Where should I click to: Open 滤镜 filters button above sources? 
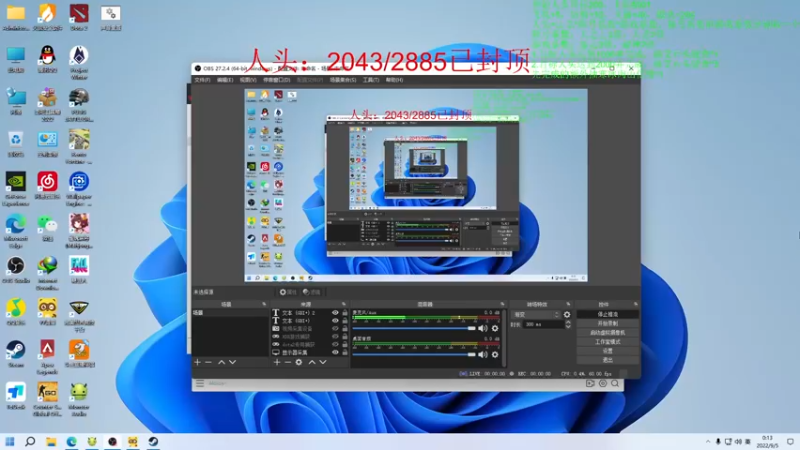(312, 292)
